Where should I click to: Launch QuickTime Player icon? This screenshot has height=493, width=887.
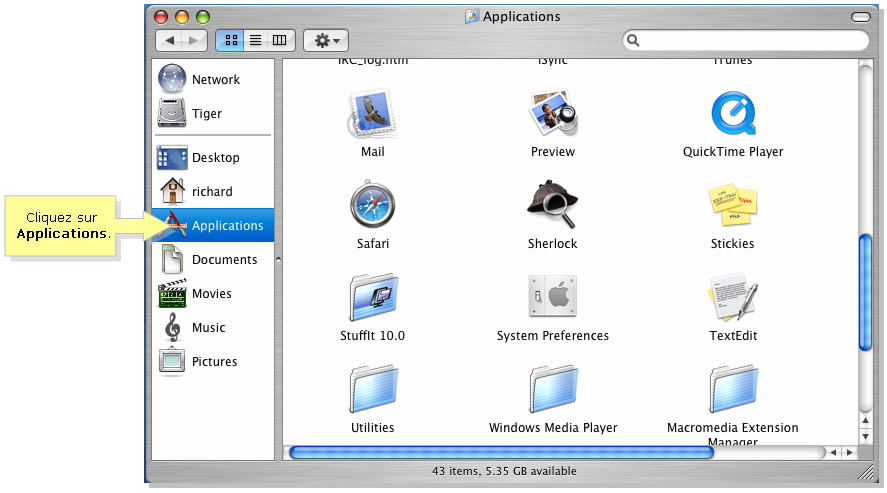[733, 113]
